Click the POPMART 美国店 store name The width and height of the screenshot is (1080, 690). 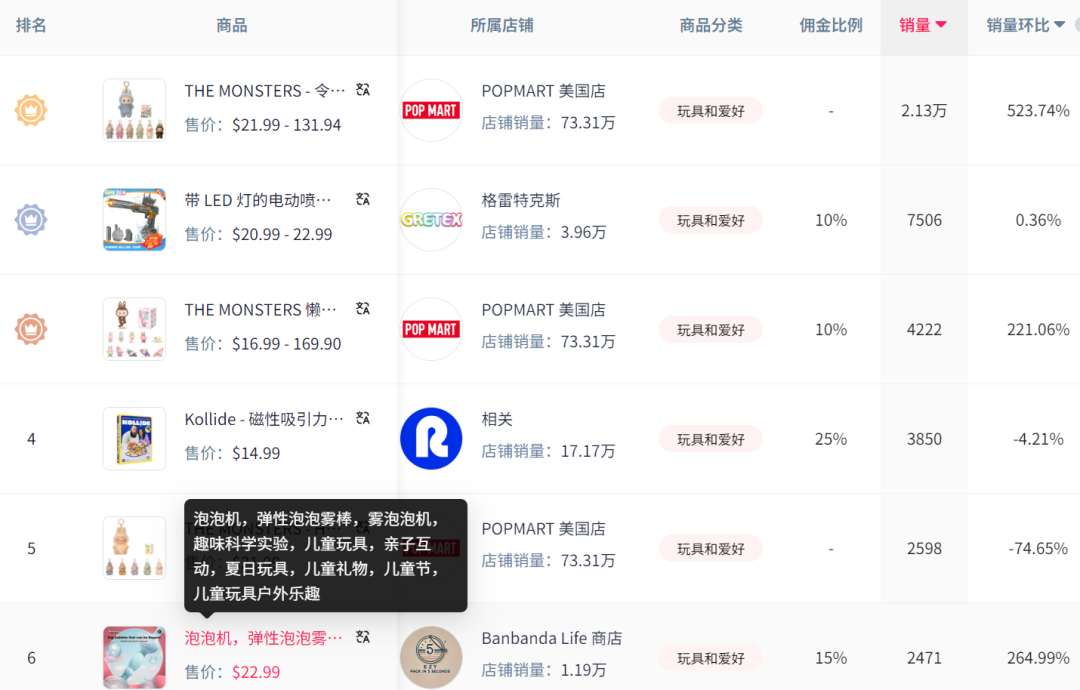[545, 90]
